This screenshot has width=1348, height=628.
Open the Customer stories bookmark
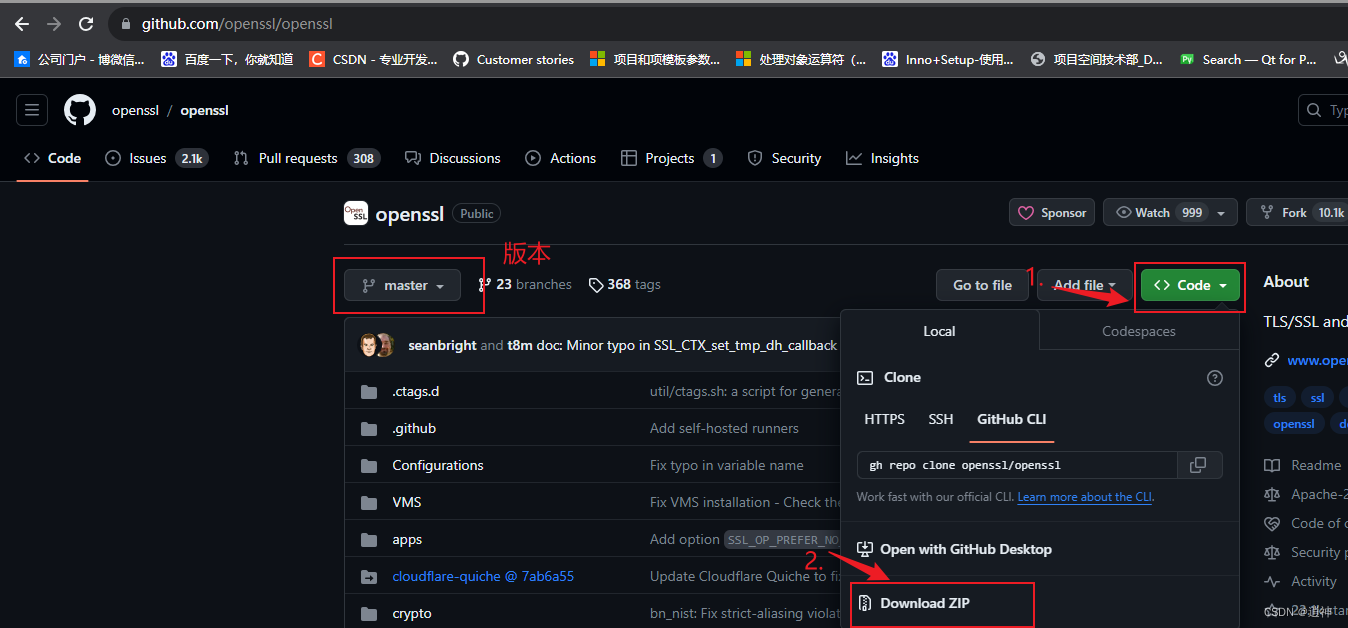[514, 59]
